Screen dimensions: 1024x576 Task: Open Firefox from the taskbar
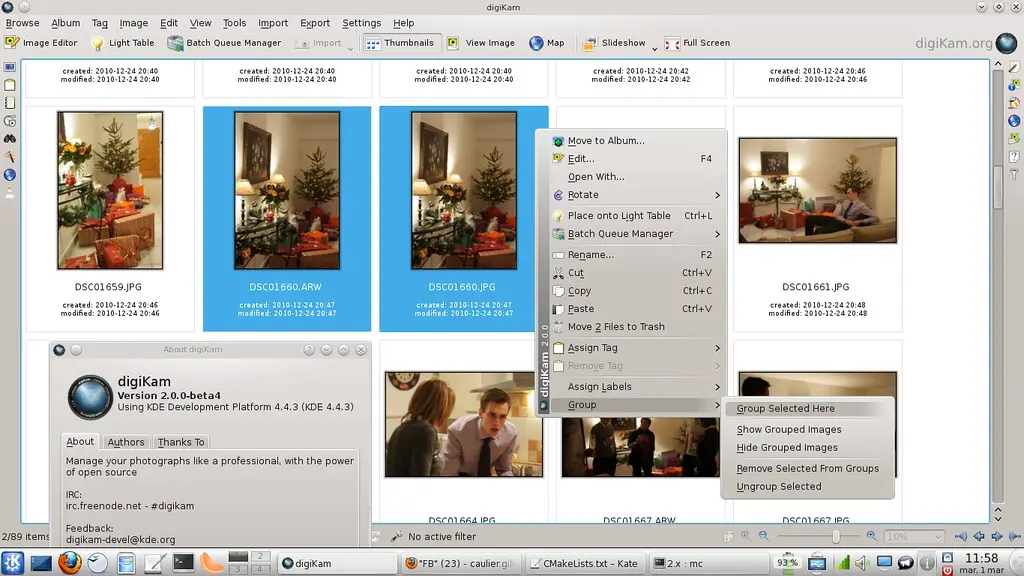[x=68, y=563]
